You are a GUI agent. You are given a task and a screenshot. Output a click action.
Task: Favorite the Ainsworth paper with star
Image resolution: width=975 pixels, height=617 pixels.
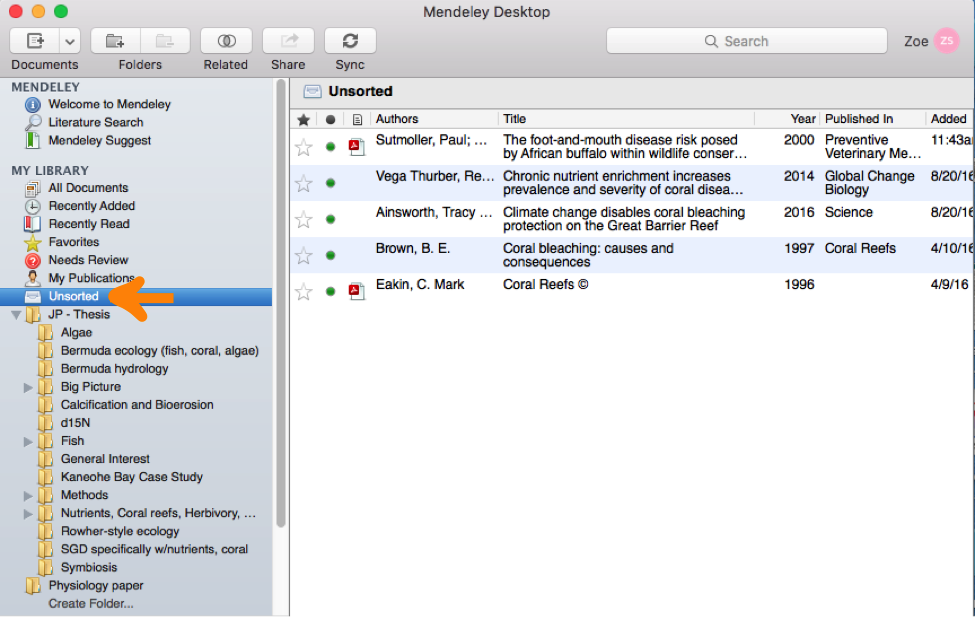303,220
